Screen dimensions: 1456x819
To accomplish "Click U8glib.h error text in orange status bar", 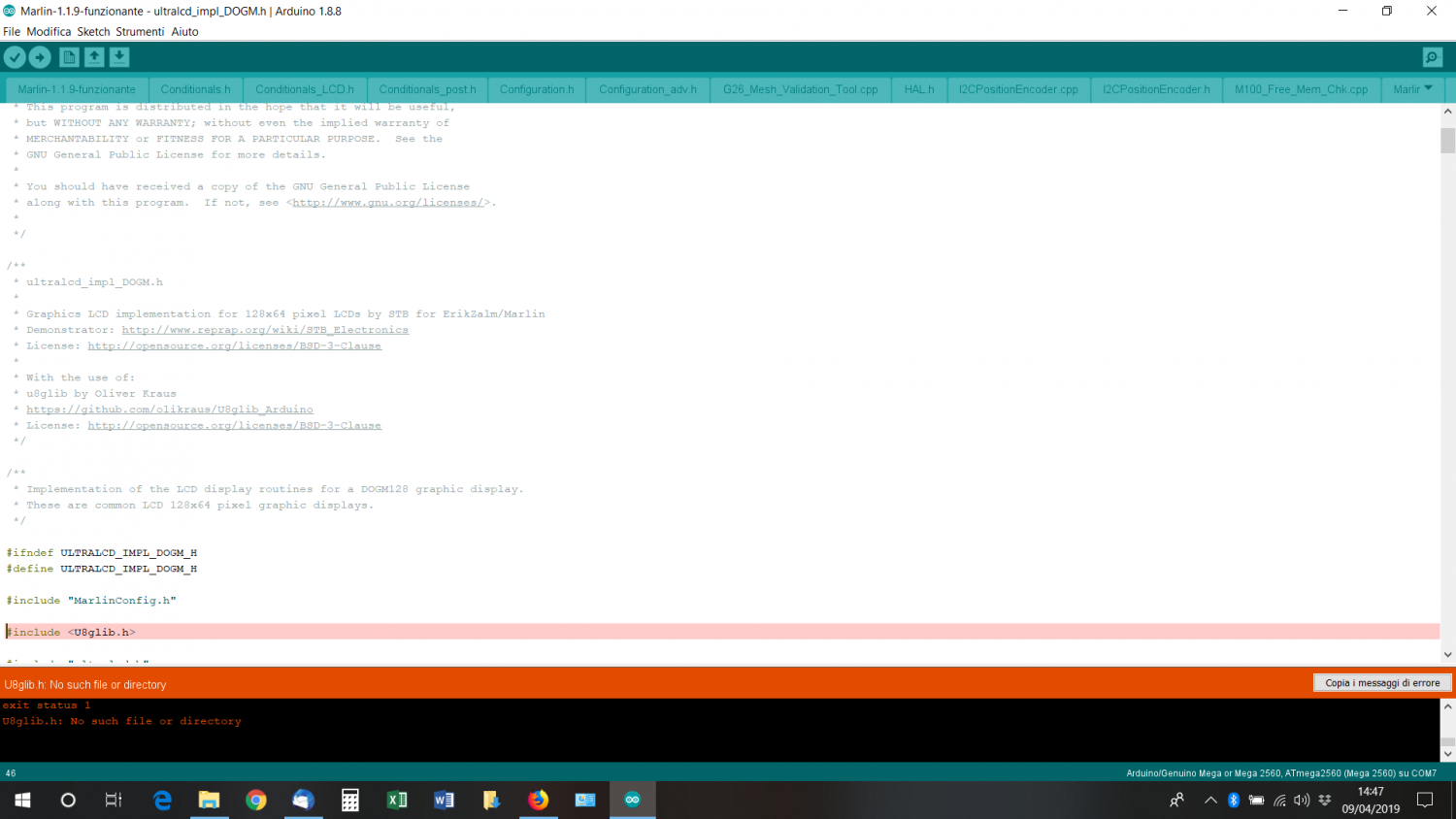I will click(x=85, y=684).
